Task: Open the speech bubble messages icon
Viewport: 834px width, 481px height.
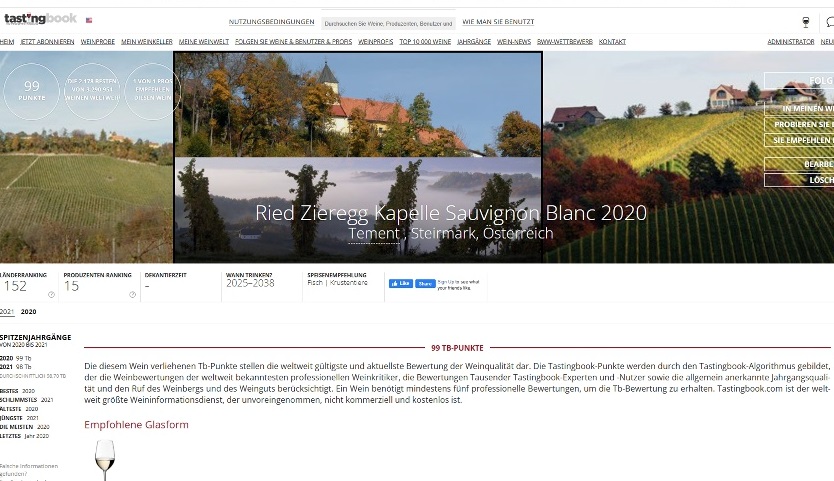Action: click(x=830, y=22)
